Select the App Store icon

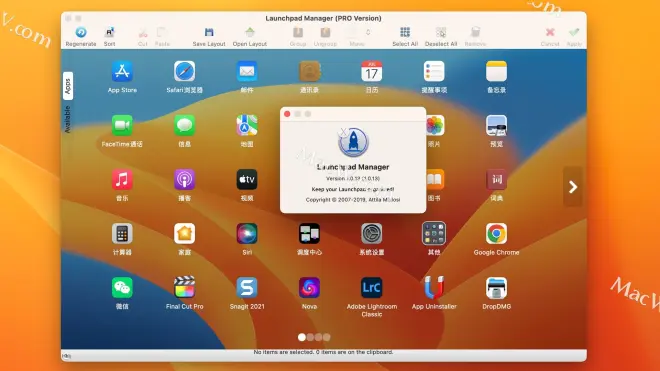122,71
